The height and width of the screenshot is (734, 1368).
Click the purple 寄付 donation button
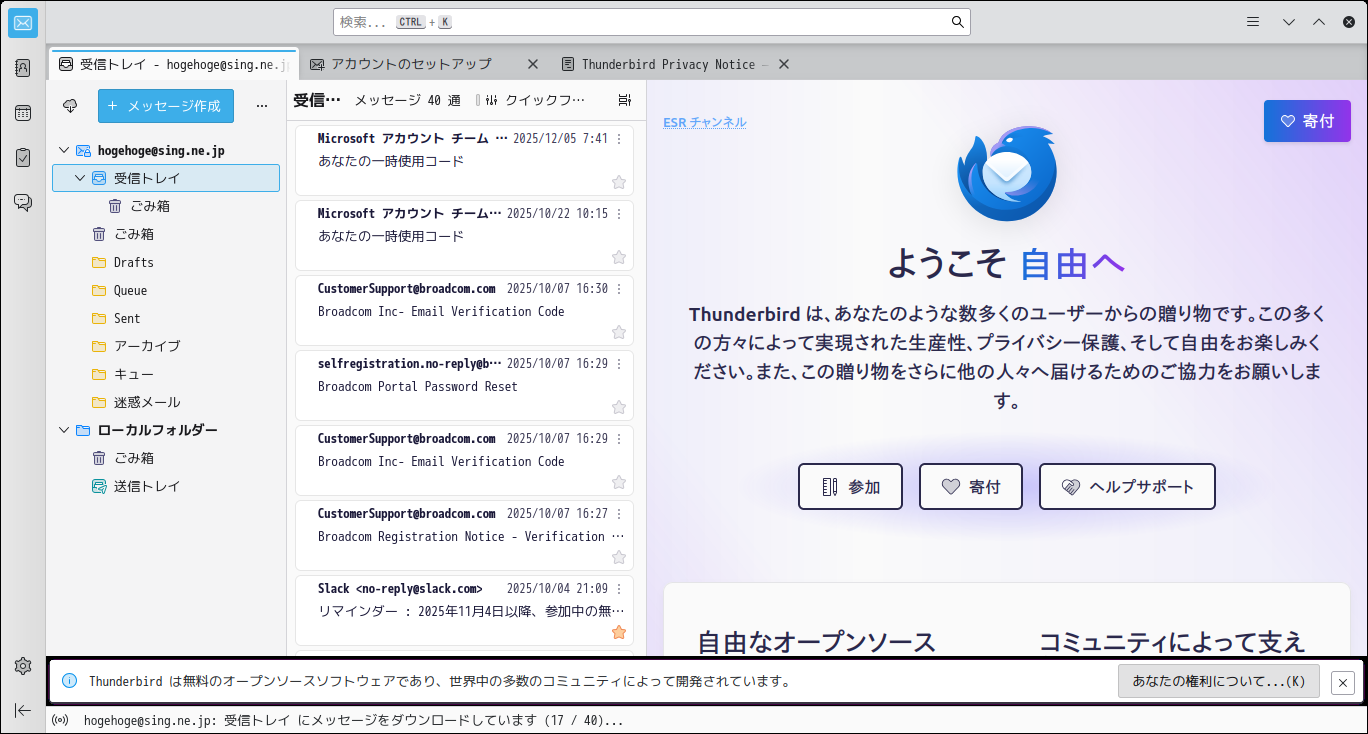pyautogui.click(x=1306, y=120)
